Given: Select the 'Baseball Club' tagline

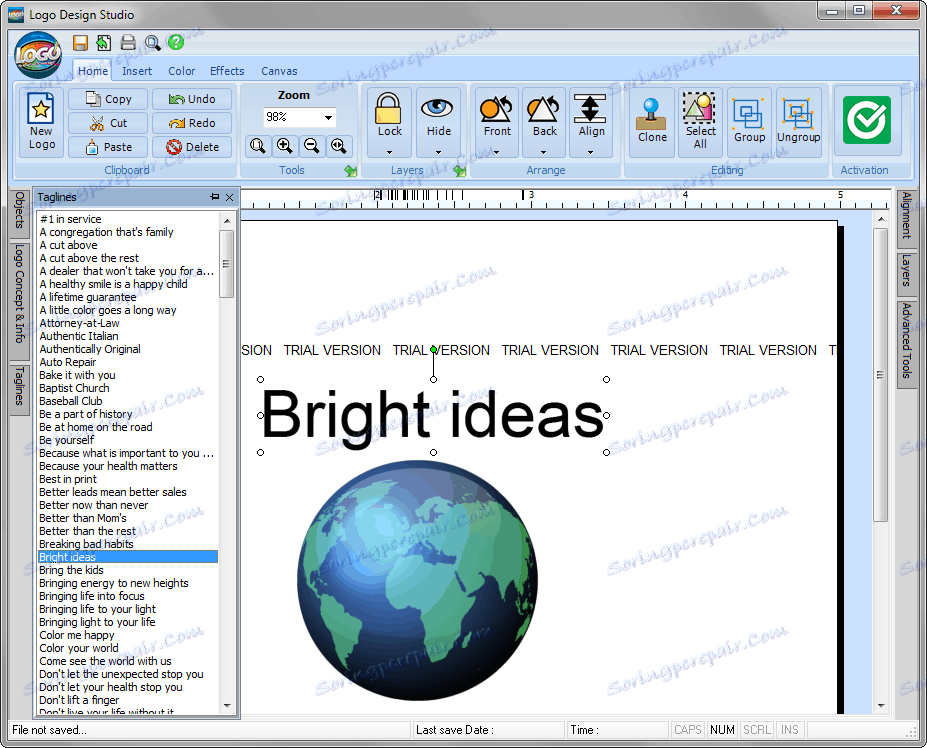Looking at the screenshot, I should (128, 401).
